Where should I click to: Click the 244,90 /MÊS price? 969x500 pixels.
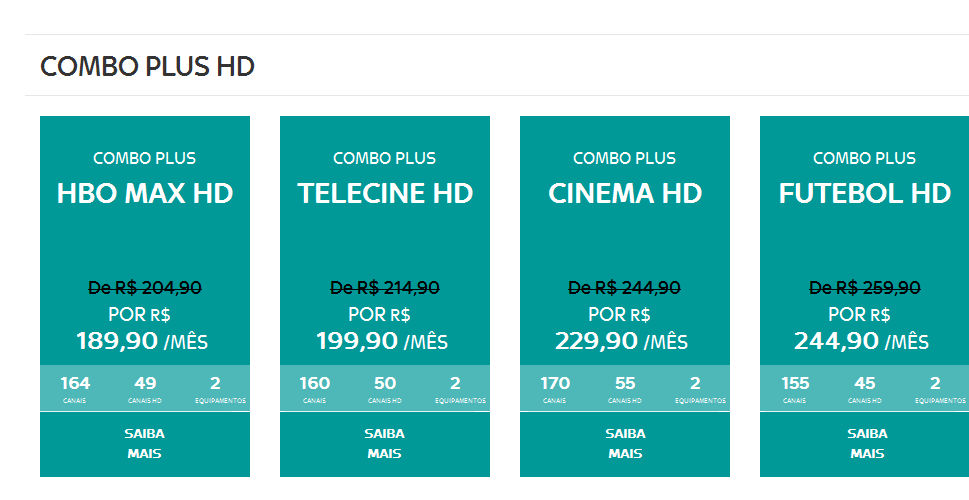[861, 341]
